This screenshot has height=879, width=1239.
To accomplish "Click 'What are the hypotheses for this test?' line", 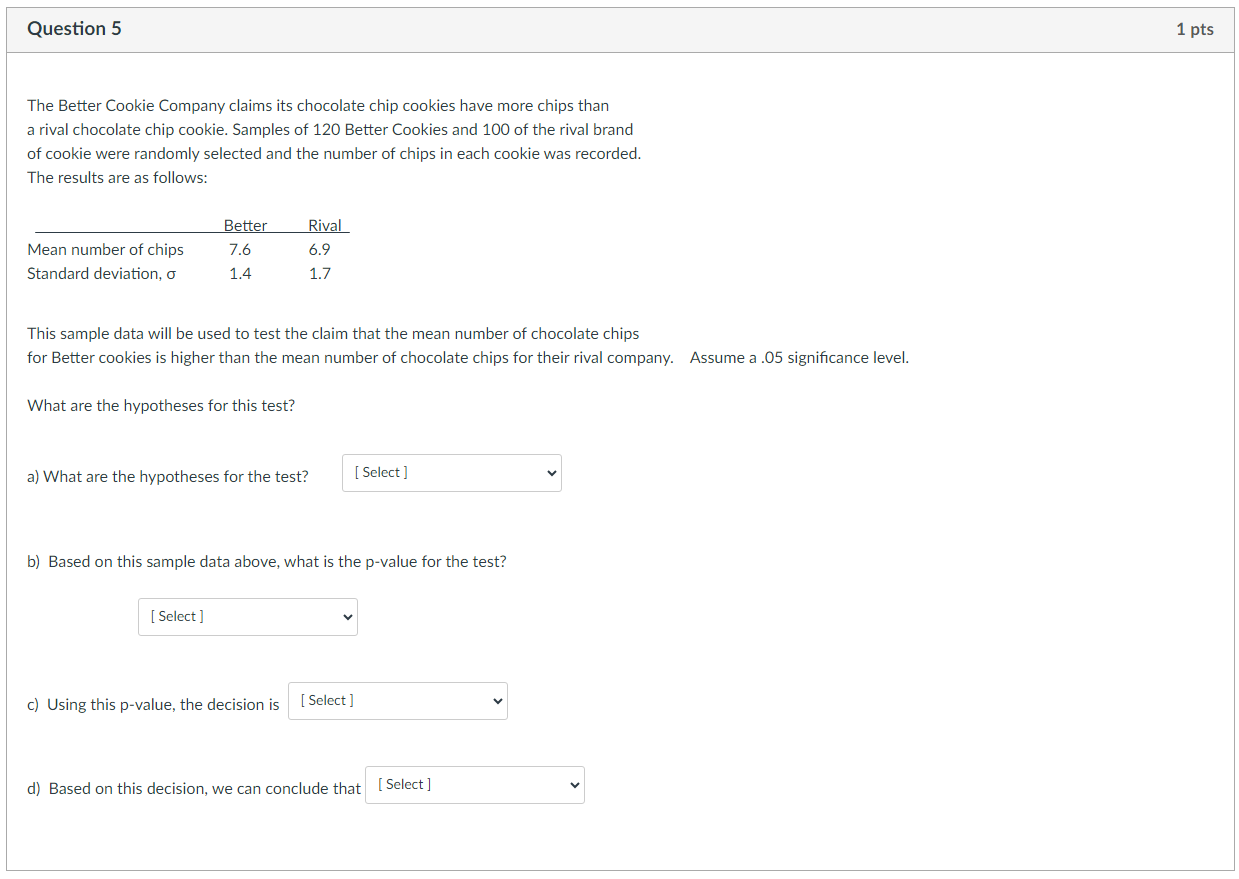I will [x=161, y=406].
